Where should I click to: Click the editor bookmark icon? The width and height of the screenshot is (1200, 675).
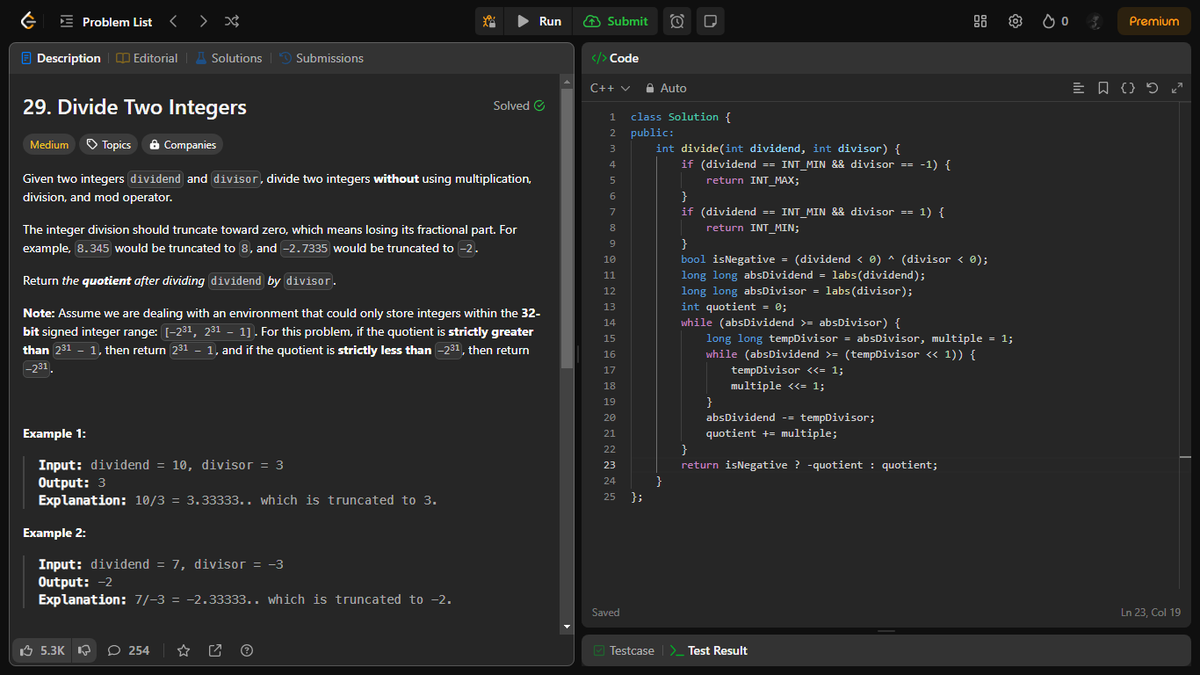(x=1102, y=88)
